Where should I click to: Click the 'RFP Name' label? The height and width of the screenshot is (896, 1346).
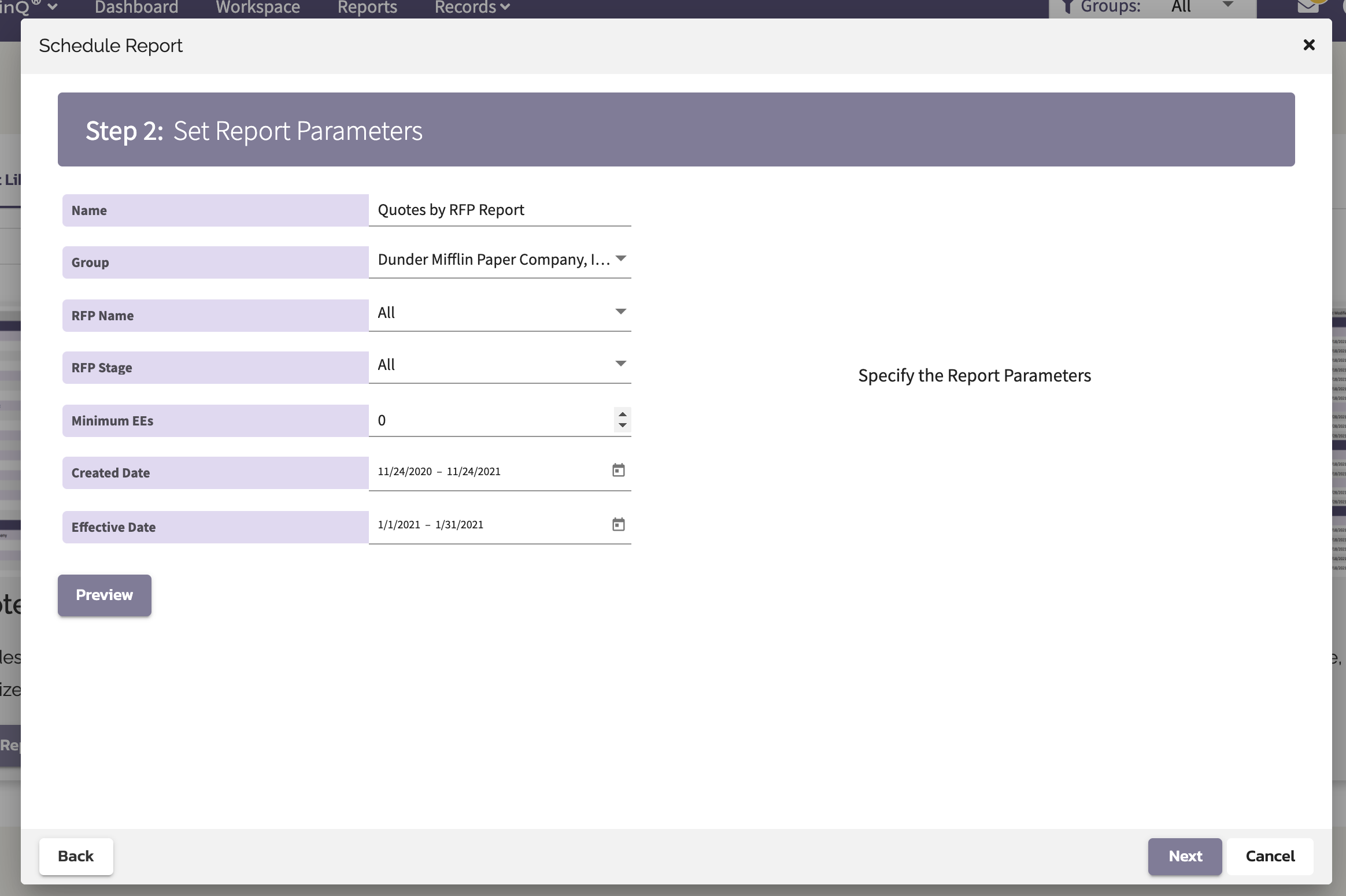point(102,316)
